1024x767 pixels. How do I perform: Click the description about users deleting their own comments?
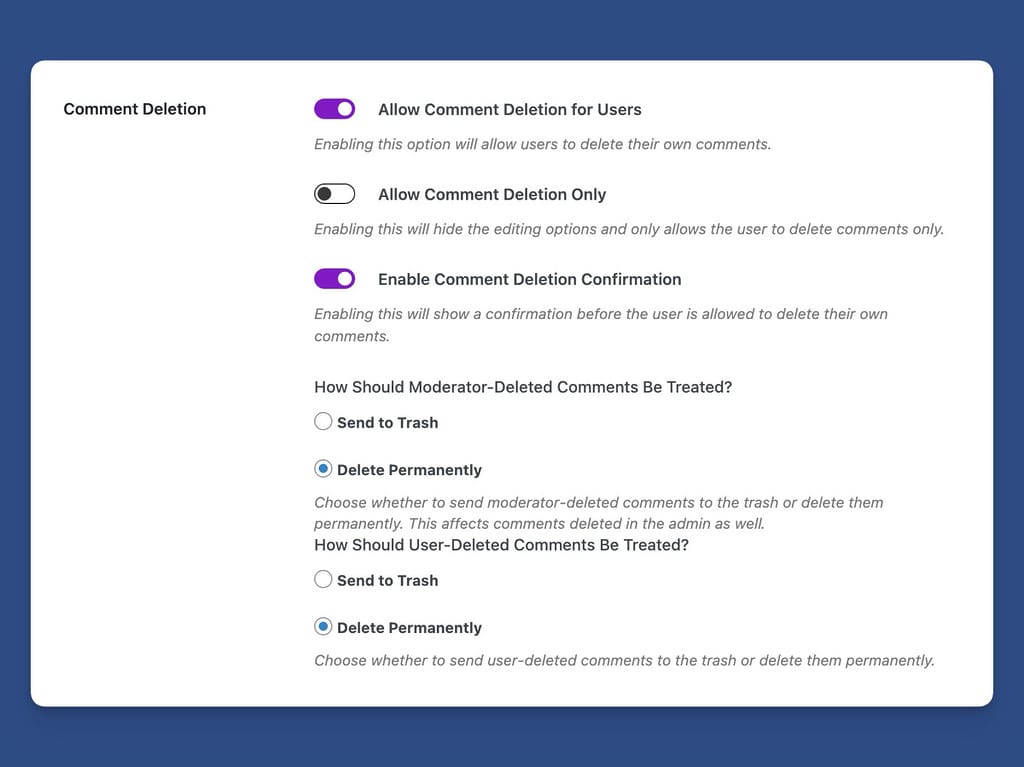click(x=542, y=144)
